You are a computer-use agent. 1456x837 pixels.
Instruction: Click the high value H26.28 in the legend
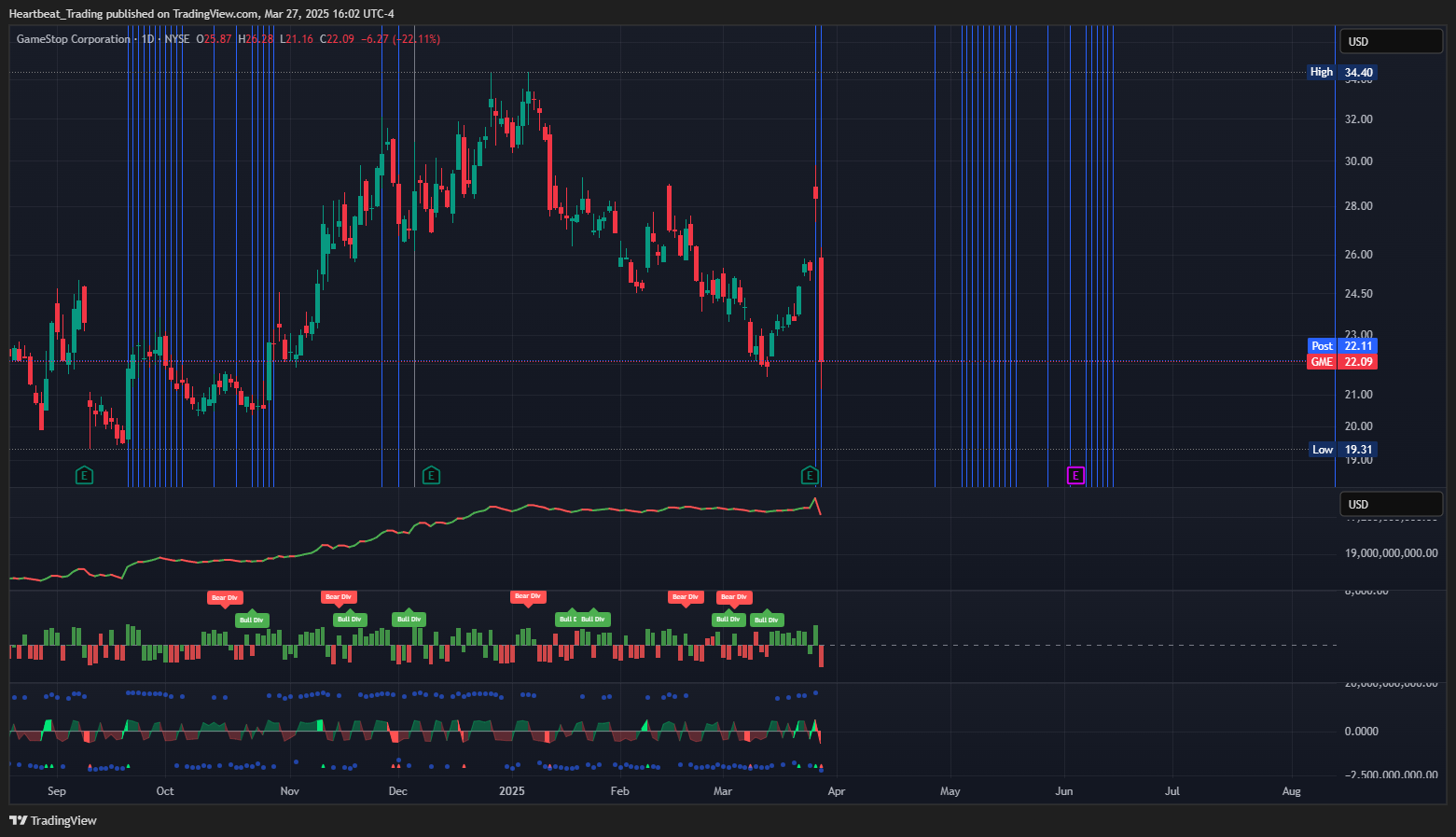click(256, 39)
